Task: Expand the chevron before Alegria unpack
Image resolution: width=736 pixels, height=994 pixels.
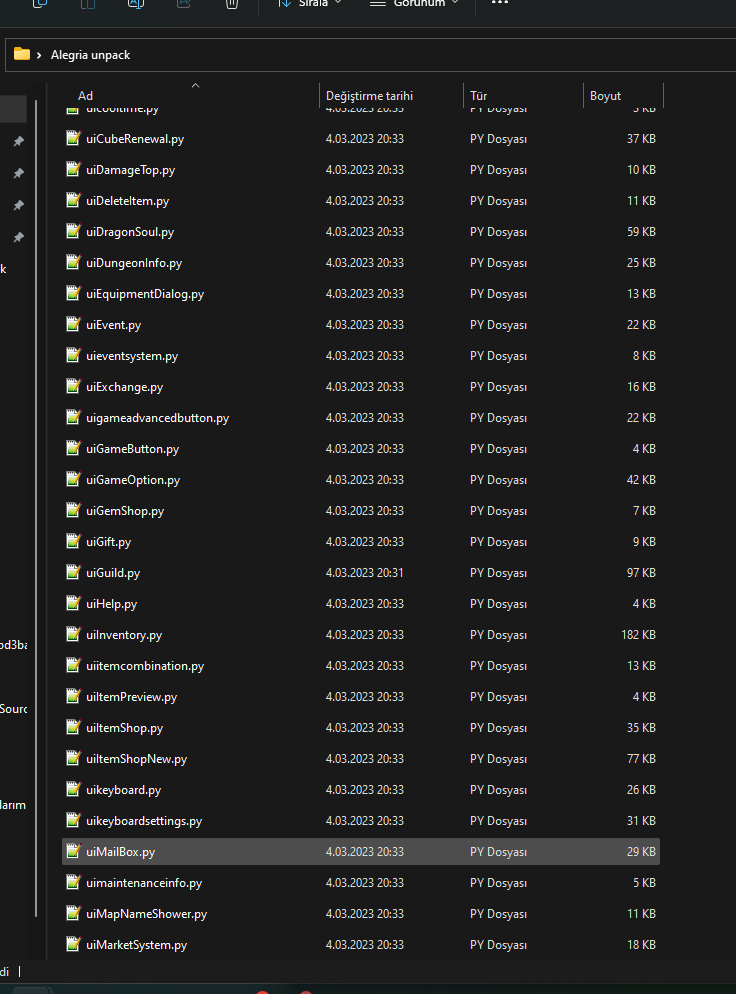Action: point(39,55)
